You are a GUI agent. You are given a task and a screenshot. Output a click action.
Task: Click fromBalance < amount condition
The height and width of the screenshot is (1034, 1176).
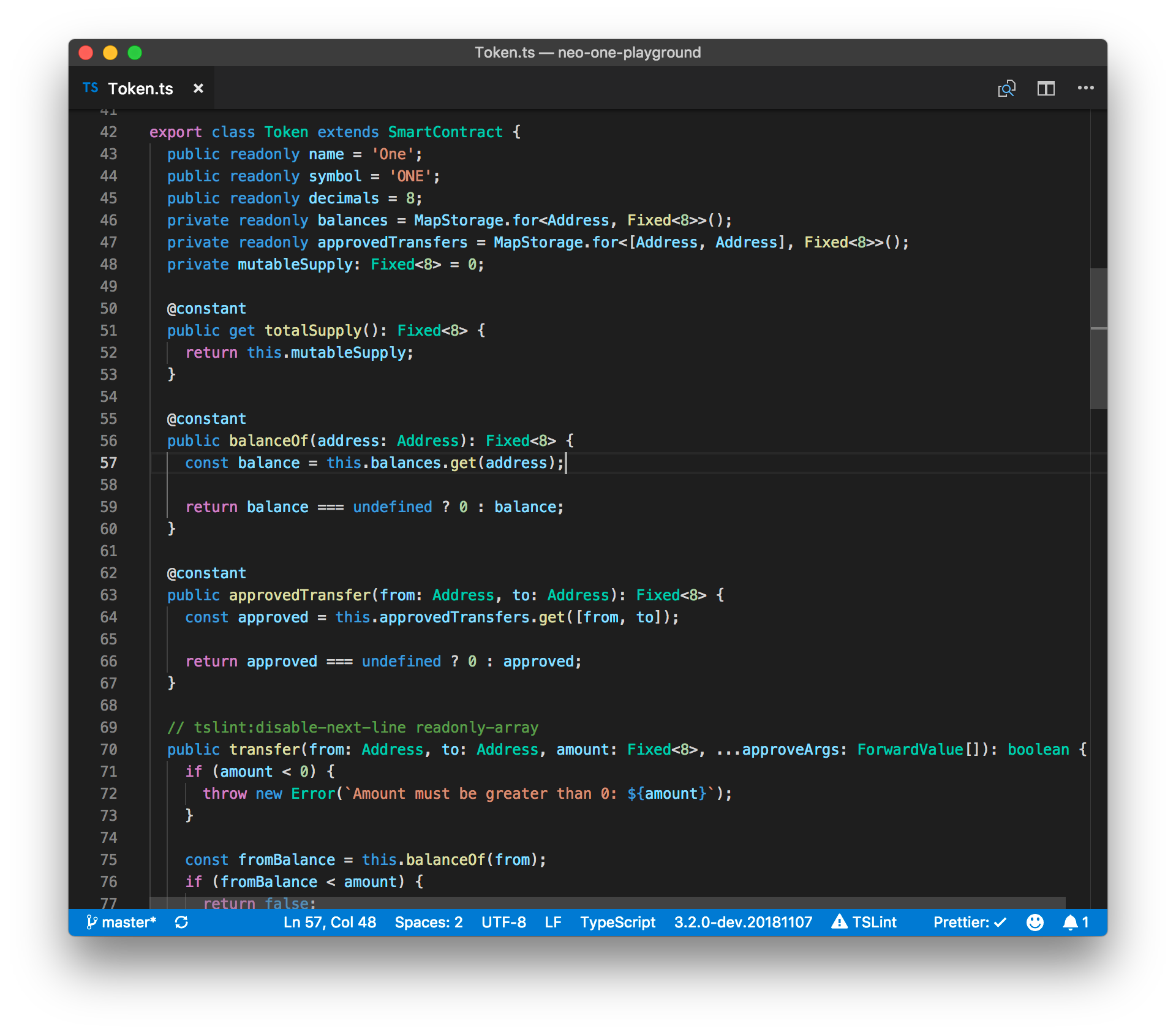[x=309, y=882]
